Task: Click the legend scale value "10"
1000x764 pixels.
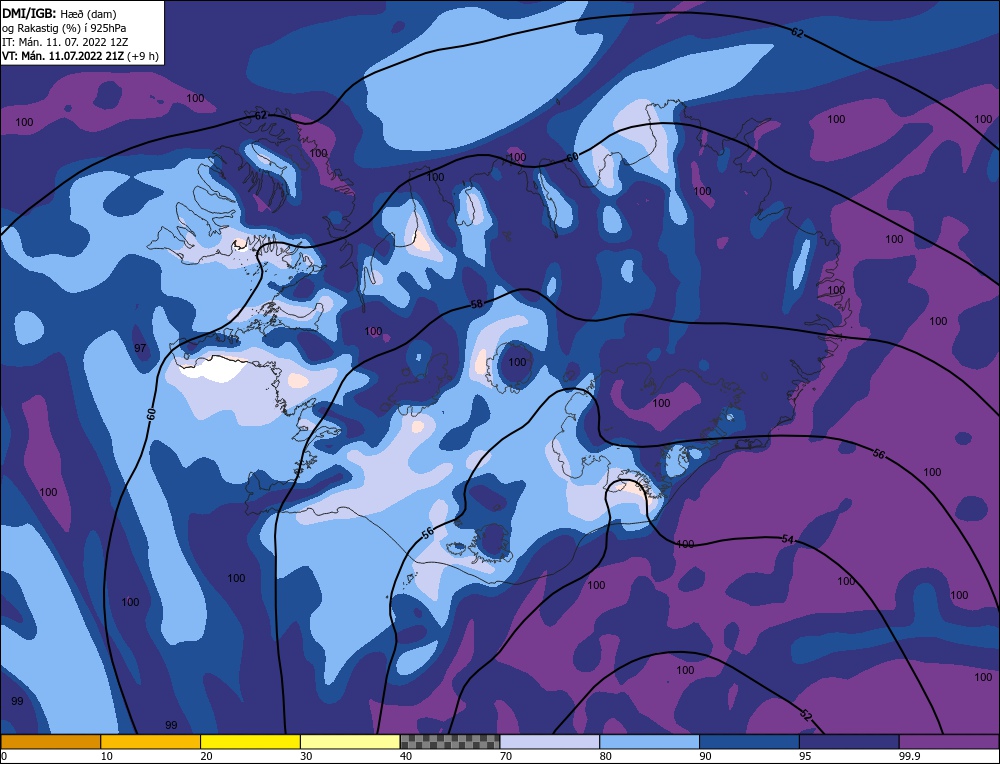Action: point(106,756)
